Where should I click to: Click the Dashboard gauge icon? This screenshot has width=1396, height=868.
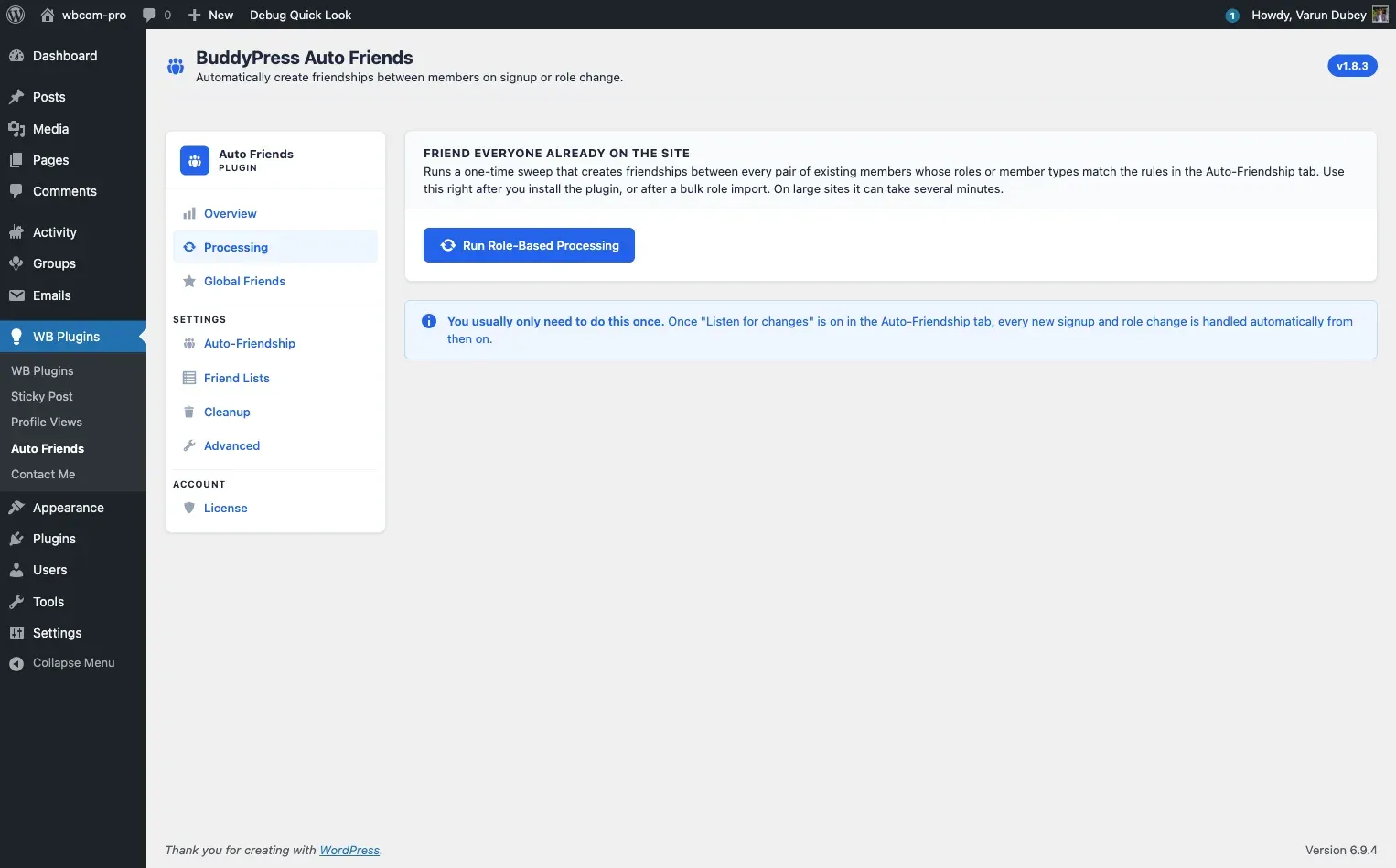(x=16, y=56)
